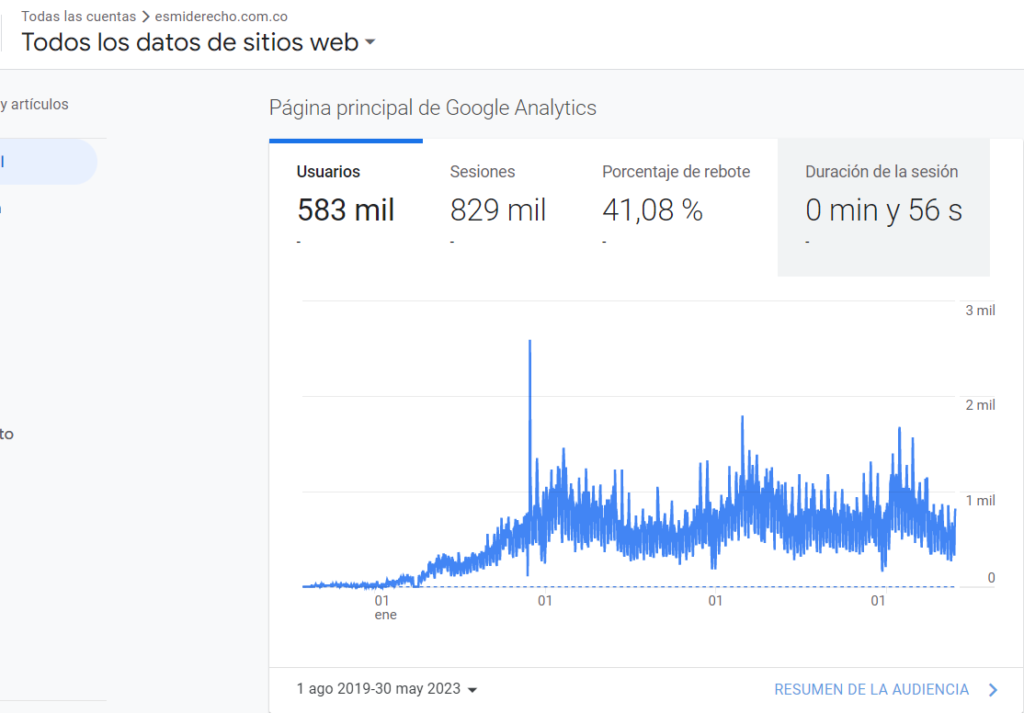Screen dimensions: 1024x713
Task: Click the 'Todas las cuentas' breadcrumb
Action: point(78,16)
